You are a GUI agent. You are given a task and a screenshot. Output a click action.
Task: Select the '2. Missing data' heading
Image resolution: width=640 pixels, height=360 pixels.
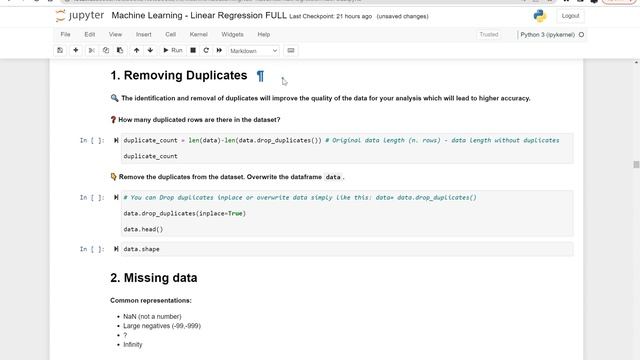(x=154, y=278)
